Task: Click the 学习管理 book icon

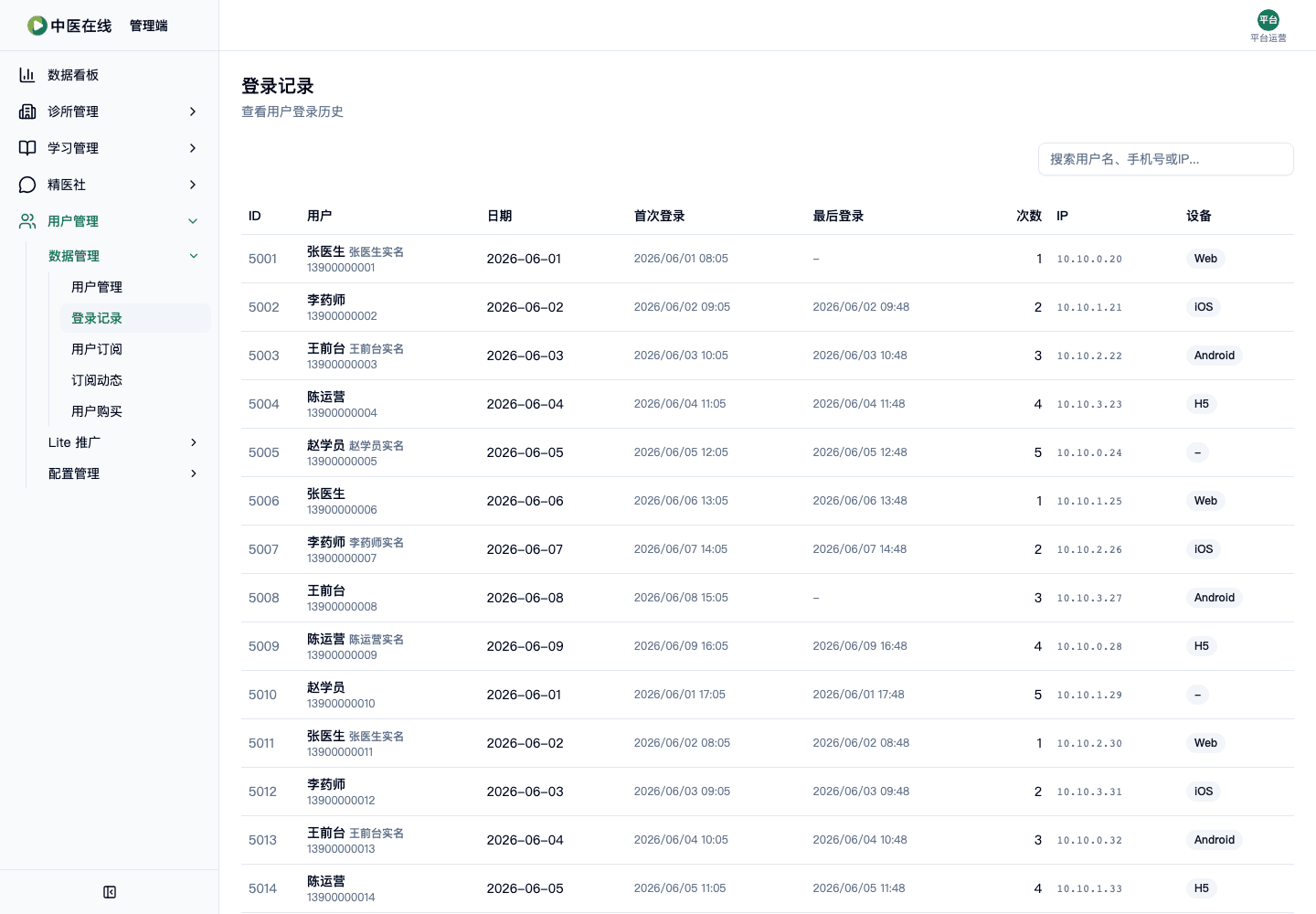Action: tap(27, 148)
